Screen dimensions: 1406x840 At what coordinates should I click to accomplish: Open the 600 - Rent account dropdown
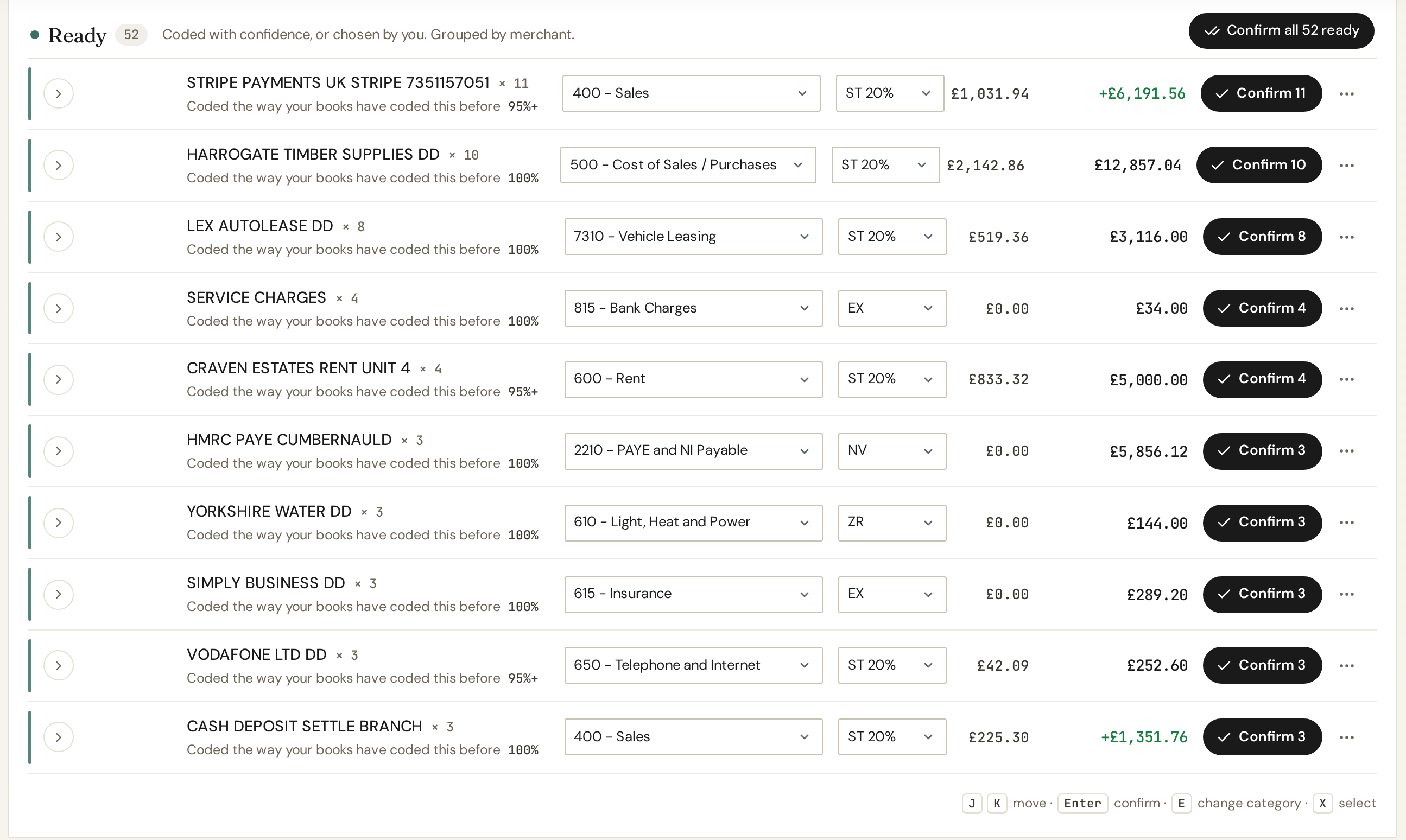click(693, 379)
